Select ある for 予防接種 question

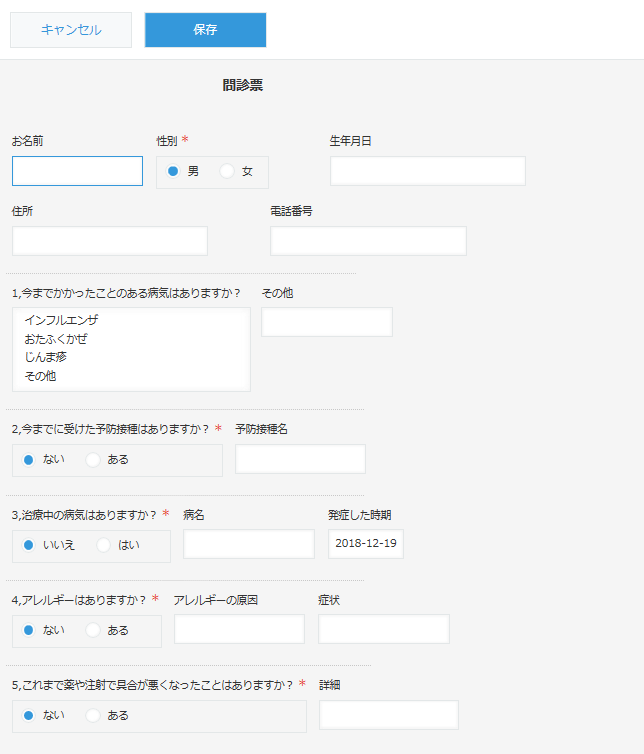92,460
